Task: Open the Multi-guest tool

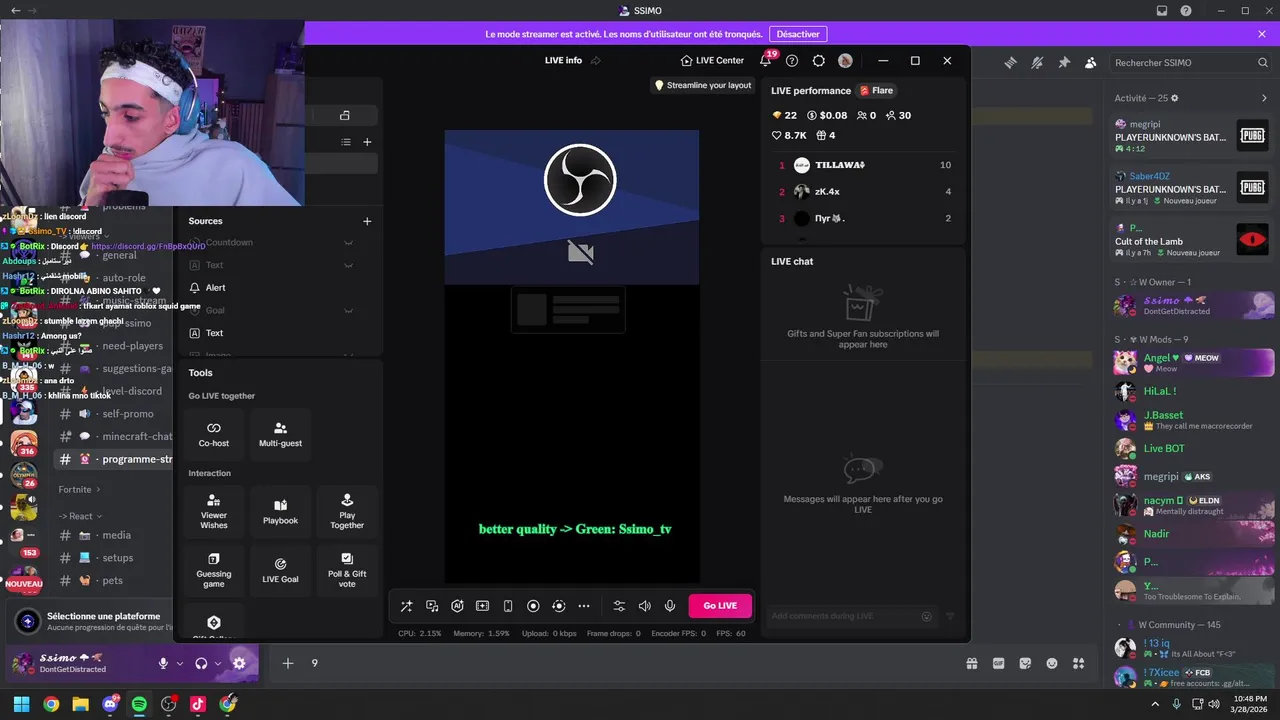Action: [280, 434]
